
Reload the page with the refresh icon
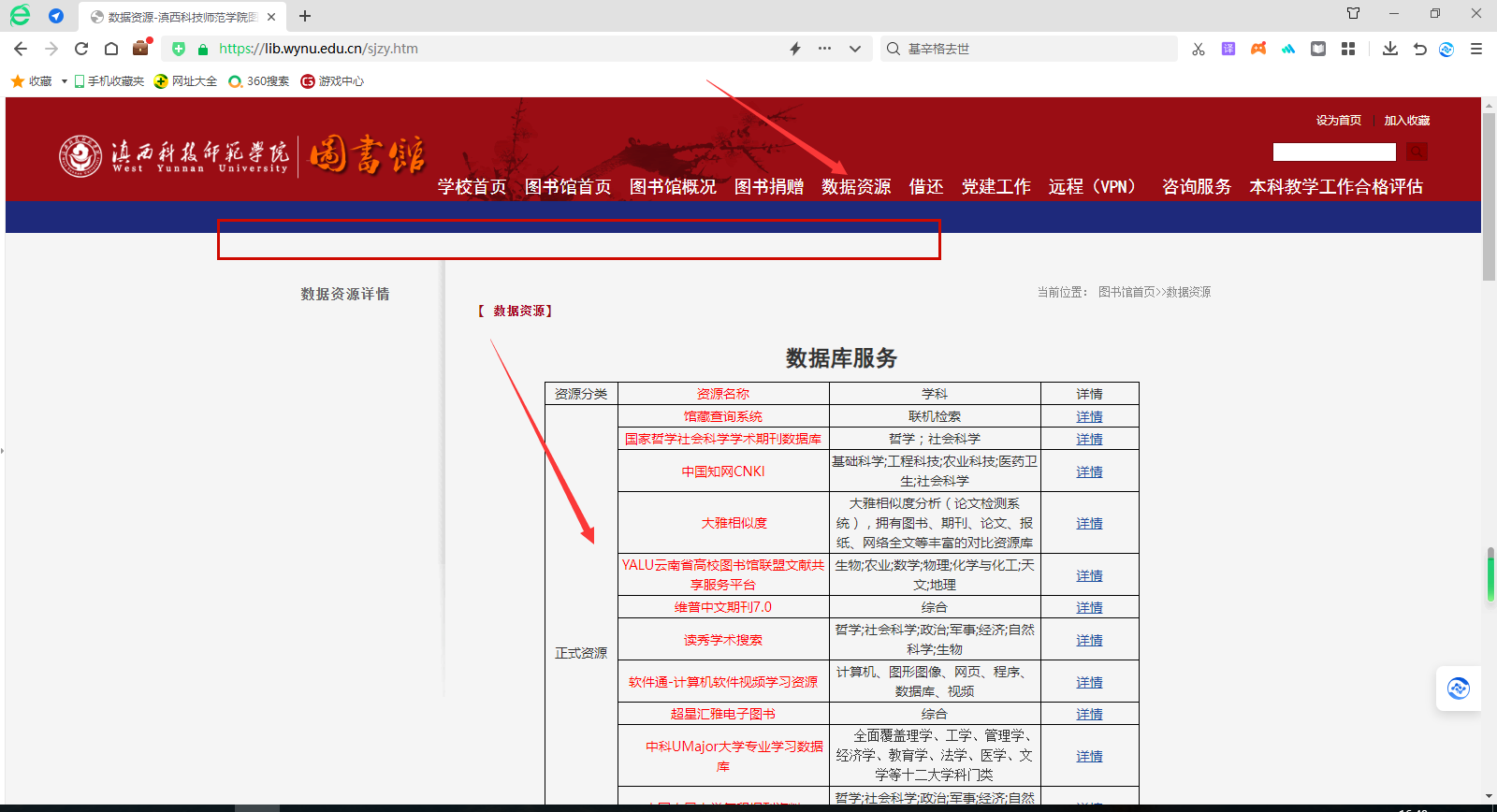click(x=81, y=49)
